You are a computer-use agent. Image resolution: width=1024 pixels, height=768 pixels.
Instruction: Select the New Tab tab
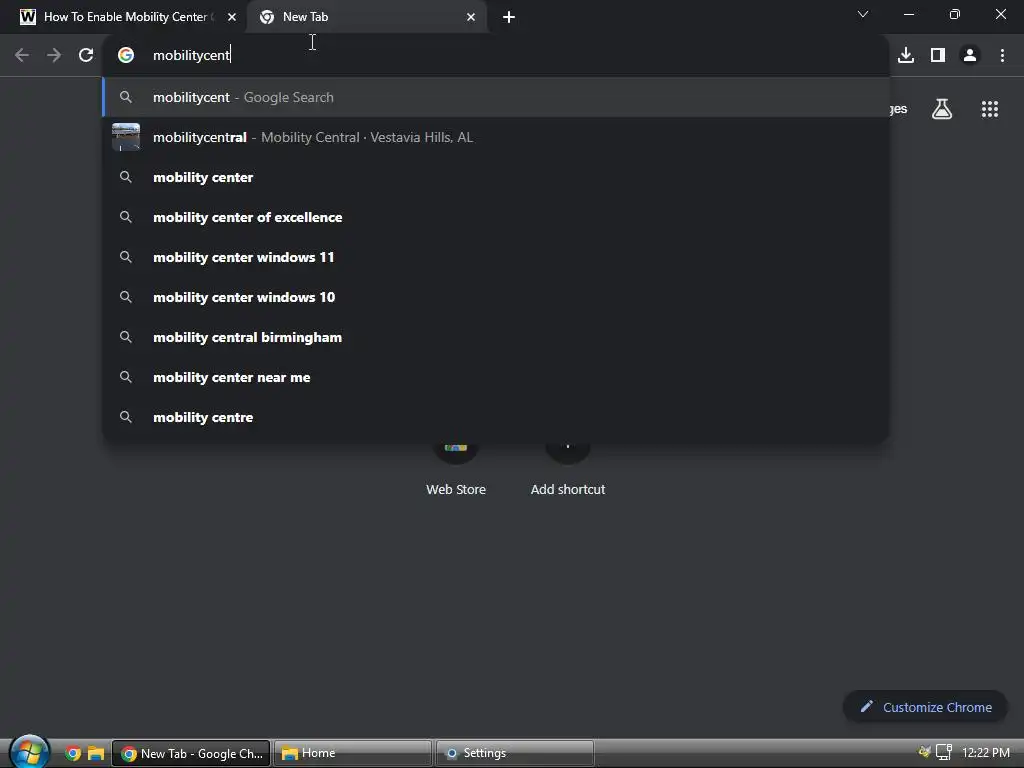[366, 17]
